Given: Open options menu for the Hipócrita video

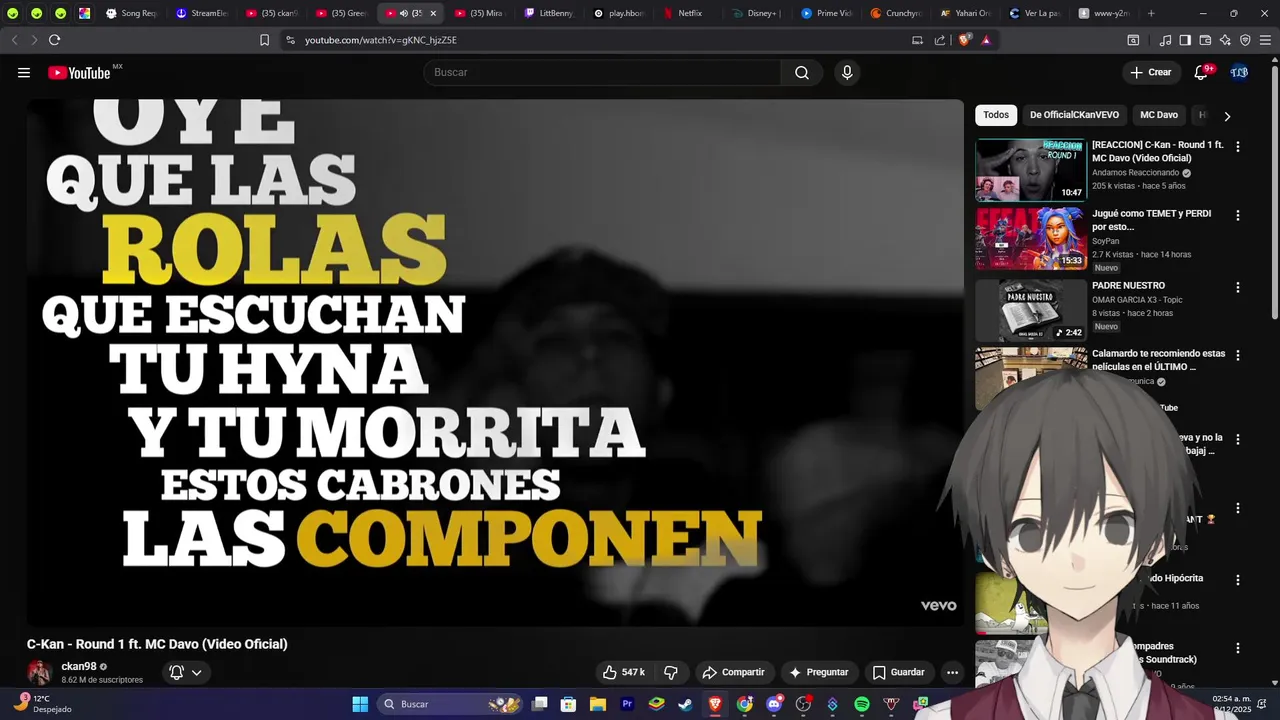Looking at the screenshot, I should tap(1238, 580).
